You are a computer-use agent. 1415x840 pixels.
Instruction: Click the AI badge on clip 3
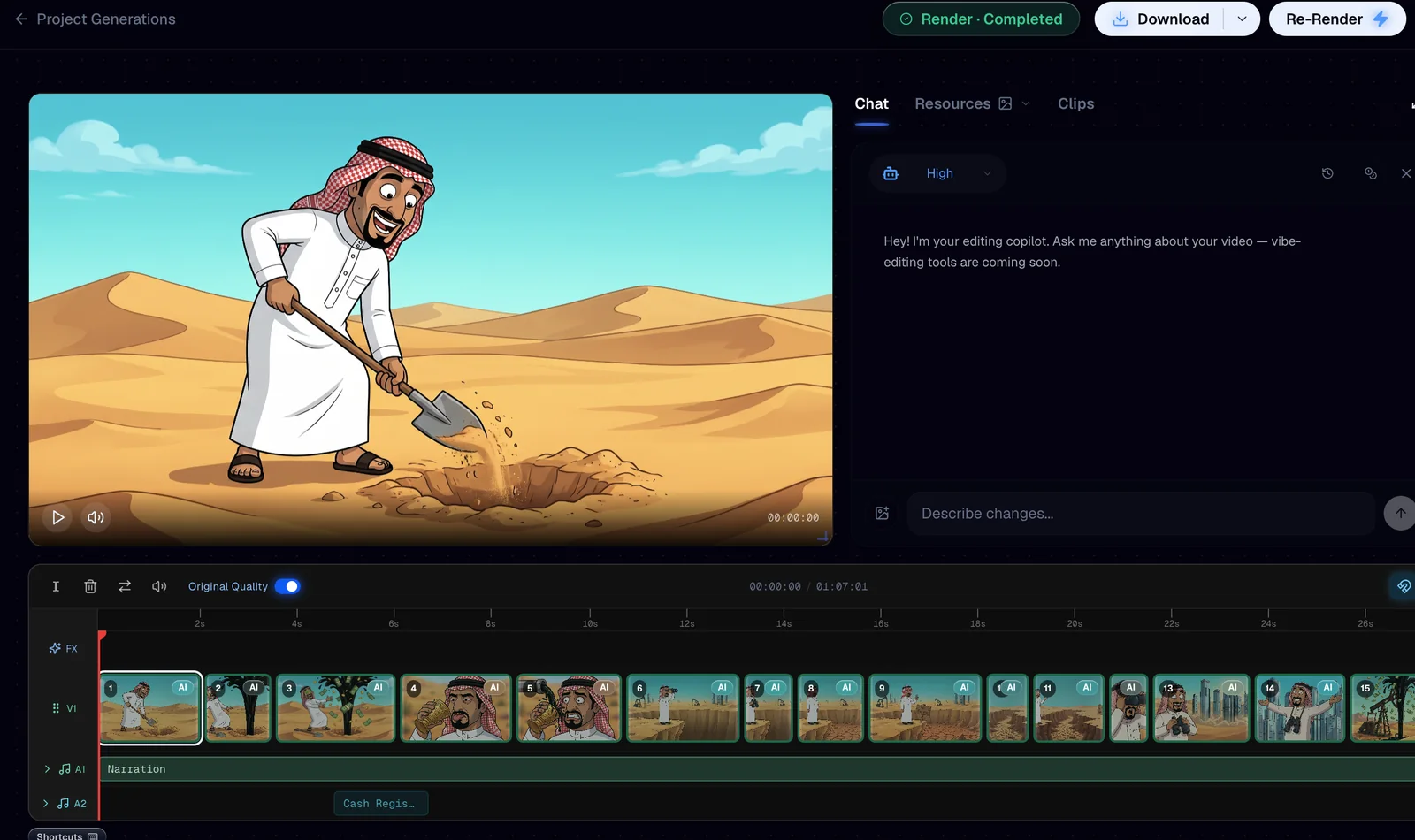pos(379,688)
